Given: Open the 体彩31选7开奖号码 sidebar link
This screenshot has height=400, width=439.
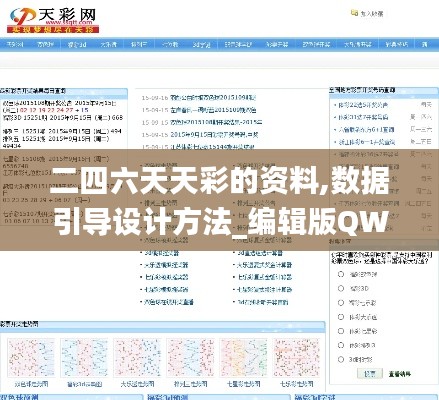Looking at the screenshot, I should point(363,117).
